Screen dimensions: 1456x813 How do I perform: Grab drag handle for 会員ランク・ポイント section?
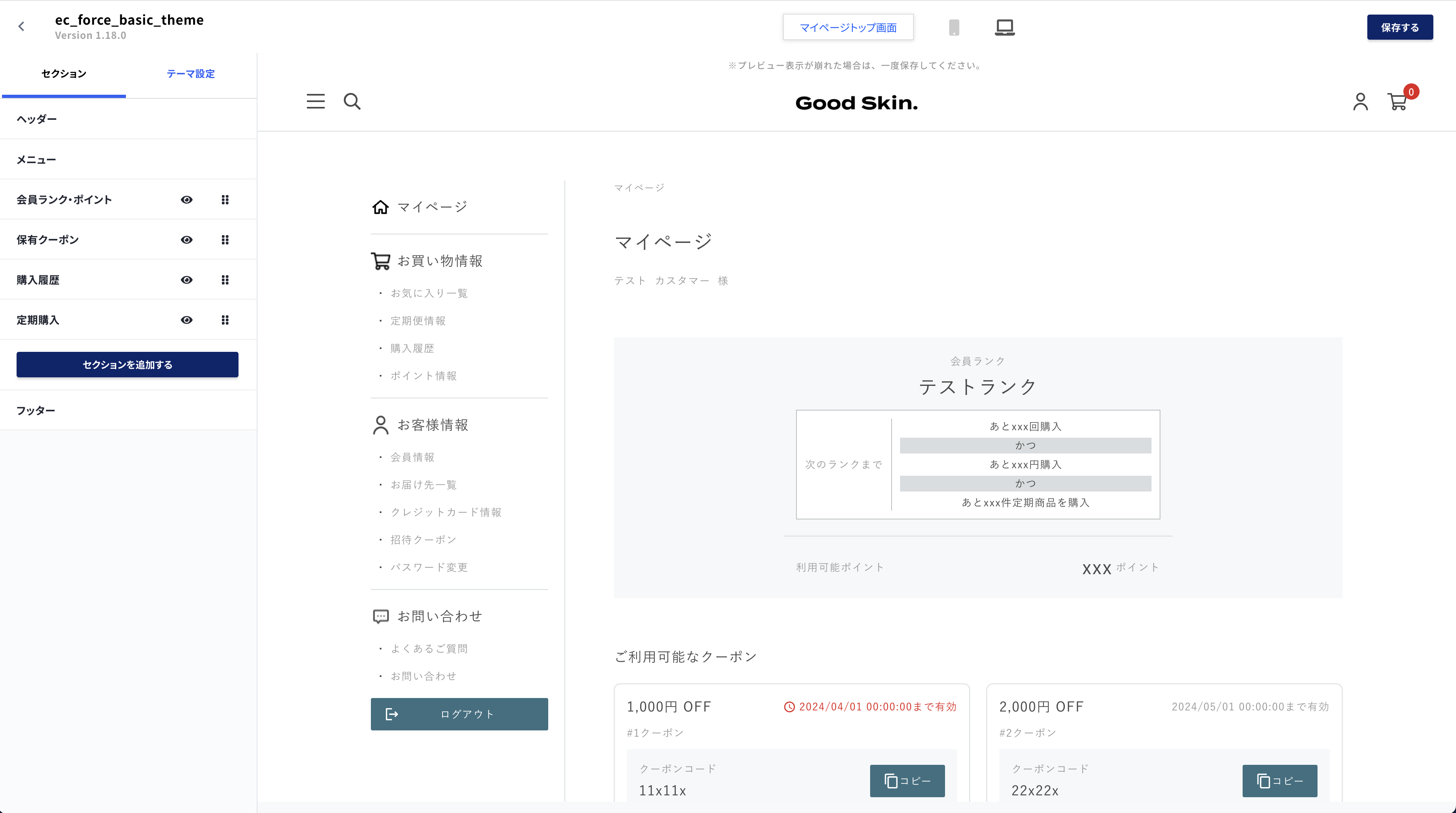click(x=225, y=200)
